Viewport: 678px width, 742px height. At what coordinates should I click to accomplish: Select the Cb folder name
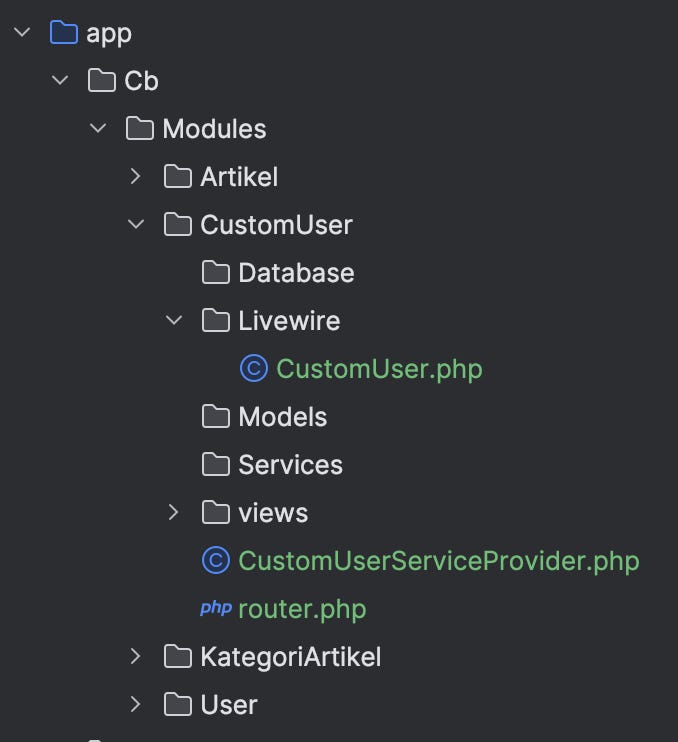click(141, 81)
